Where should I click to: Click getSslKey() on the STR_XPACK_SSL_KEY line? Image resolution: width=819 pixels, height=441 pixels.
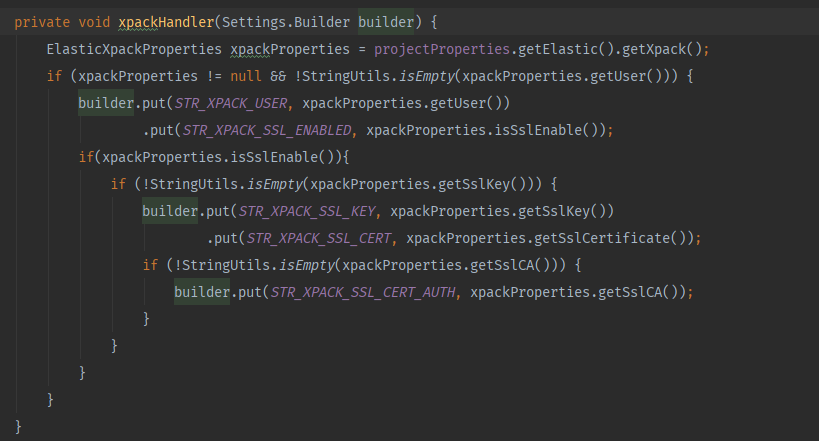[562, 212]
